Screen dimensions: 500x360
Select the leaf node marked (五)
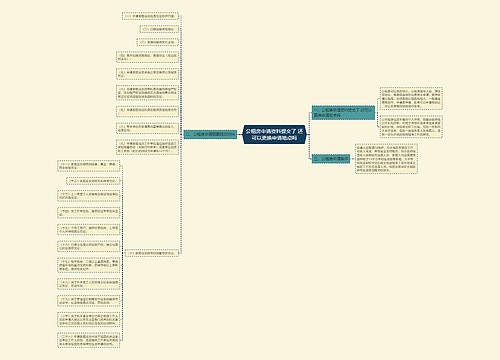[x=147, y=74]
